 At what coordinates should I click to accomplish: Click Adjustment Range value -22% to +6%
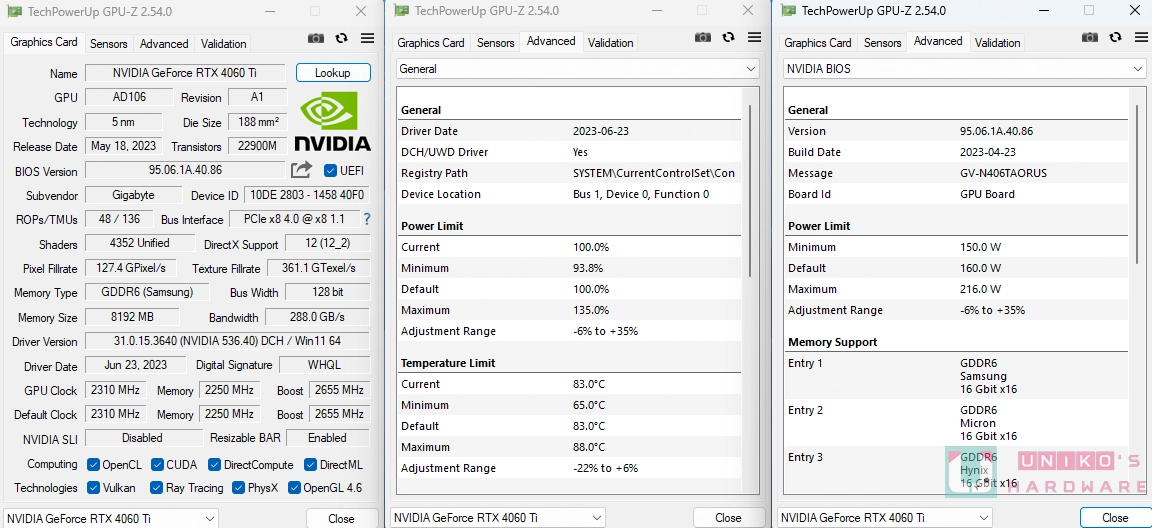(605, 468)
